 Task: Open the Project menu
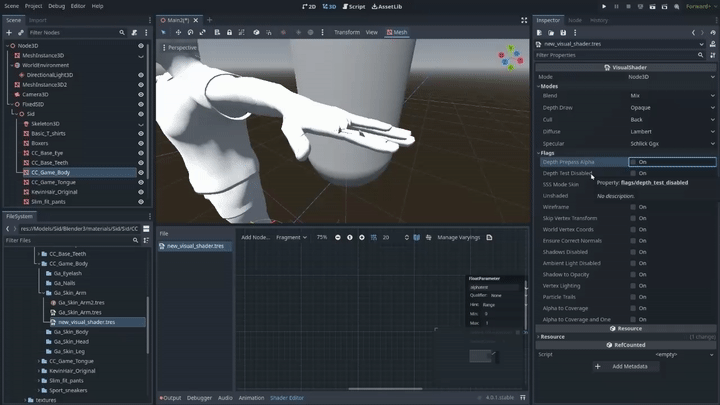34,6
